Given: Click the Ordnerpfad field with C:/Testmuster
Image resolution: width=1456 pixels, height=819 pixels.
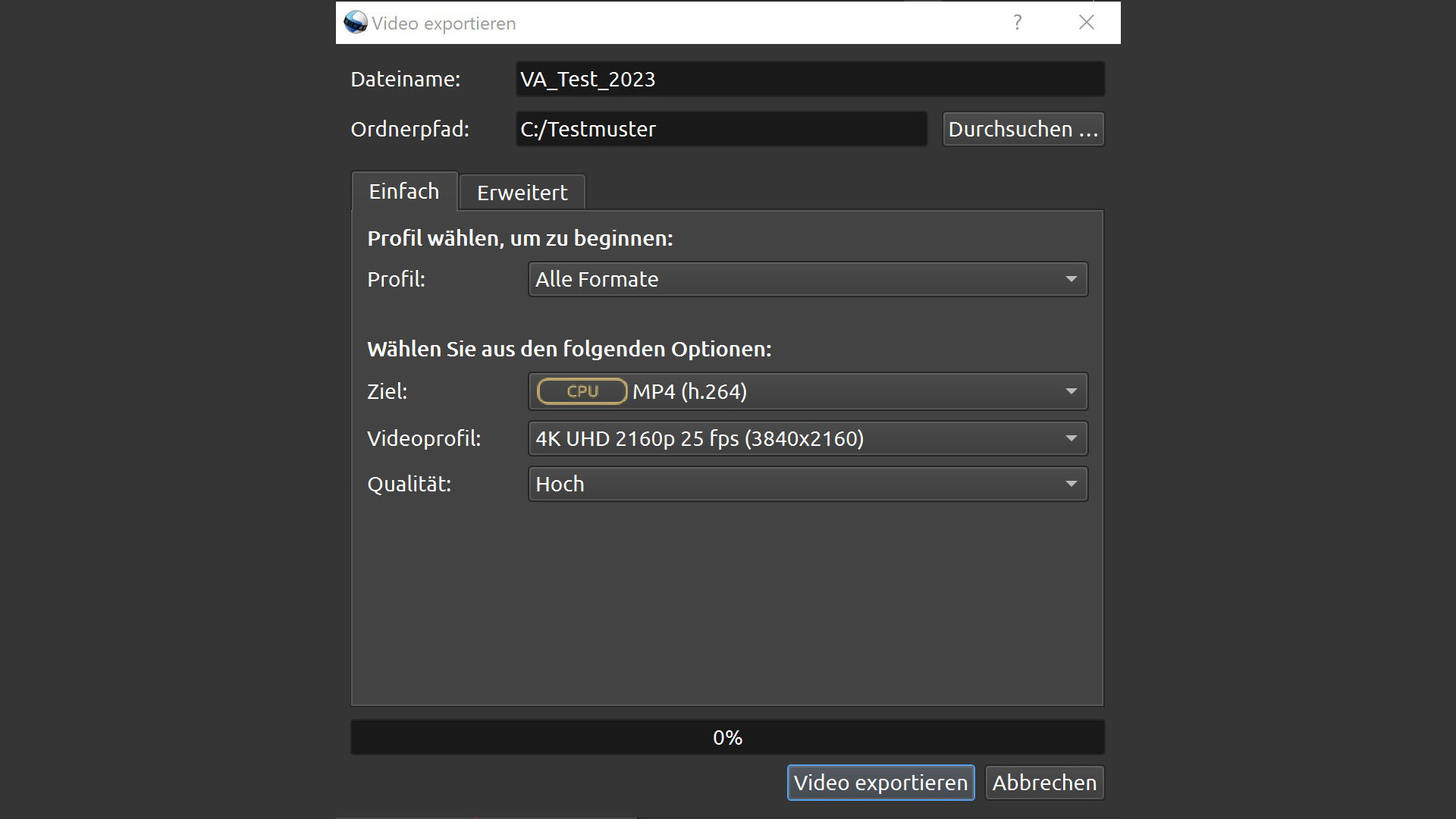Looking at the screenshot, I should (720, 129).
